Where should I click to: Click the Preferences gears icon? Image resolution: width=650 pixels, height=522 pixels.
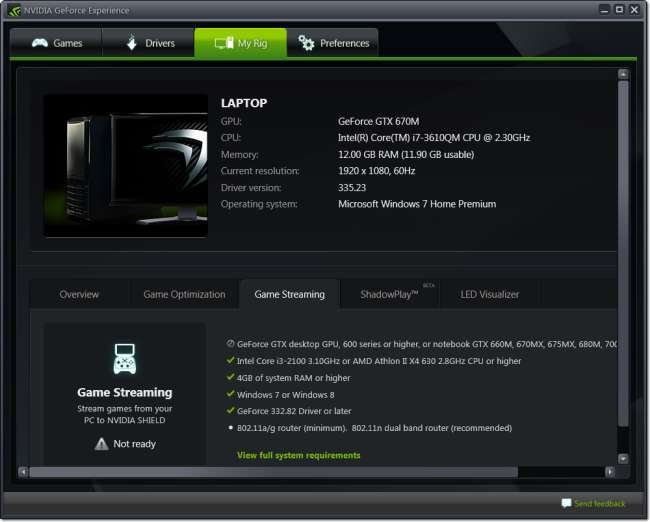[x=306, y=43]
